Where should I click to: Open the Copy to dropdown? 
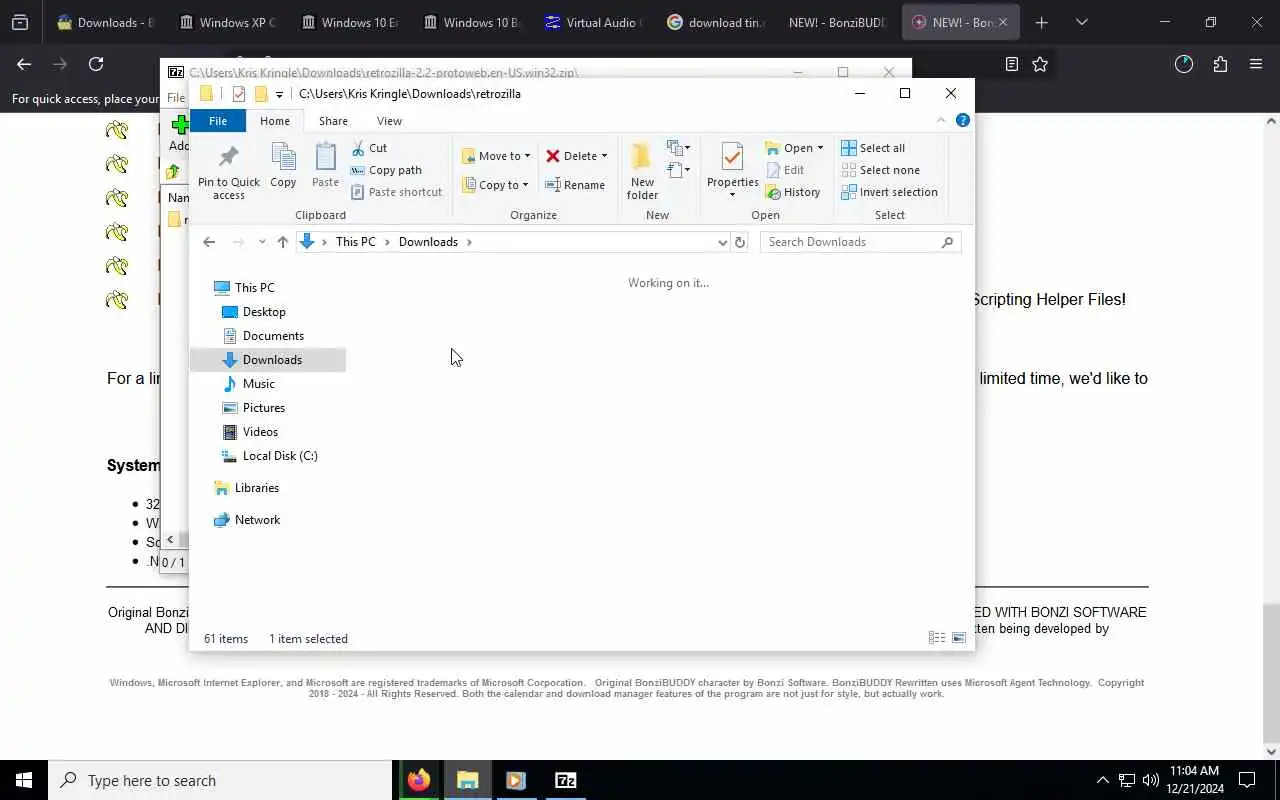(x=496, y=185)
